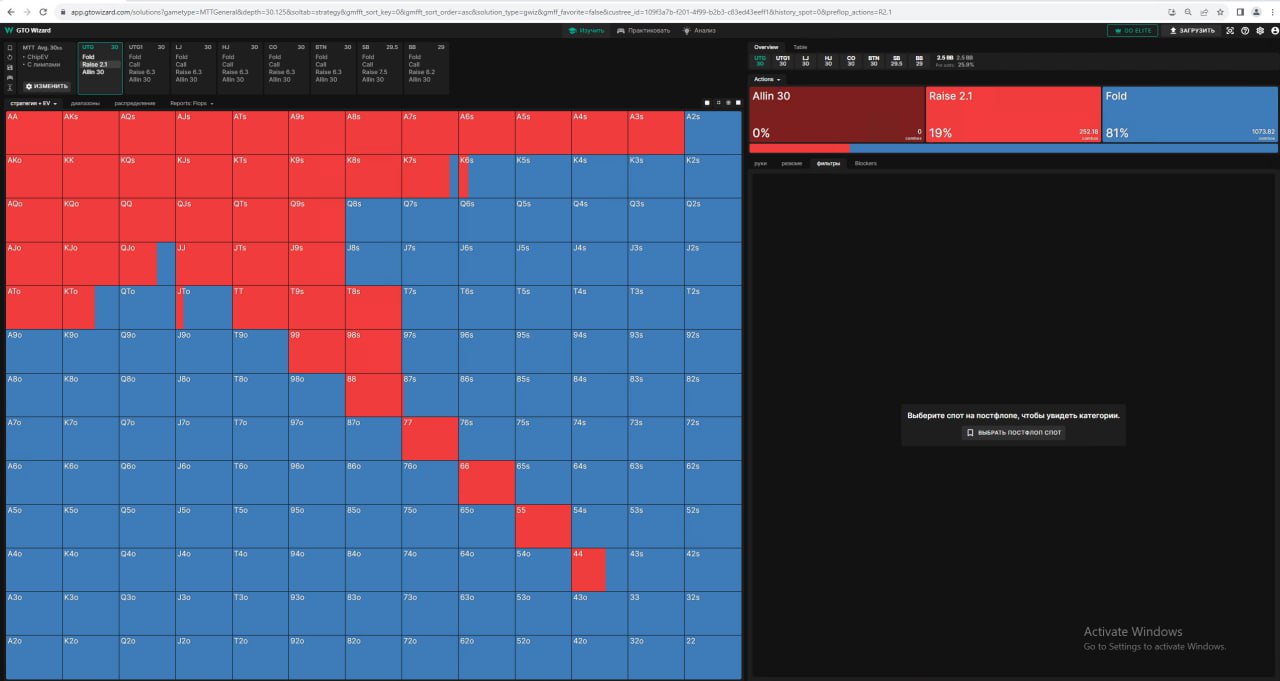Expand the стратегия + EV dropdown
This screenshot has height=681, width=1280.
(34, 103)
